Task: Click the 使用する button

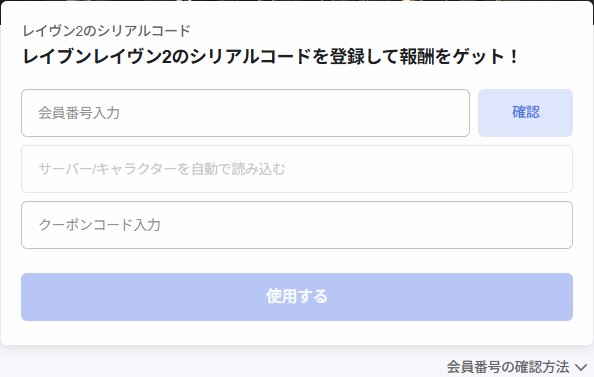Action: [297, 297]
